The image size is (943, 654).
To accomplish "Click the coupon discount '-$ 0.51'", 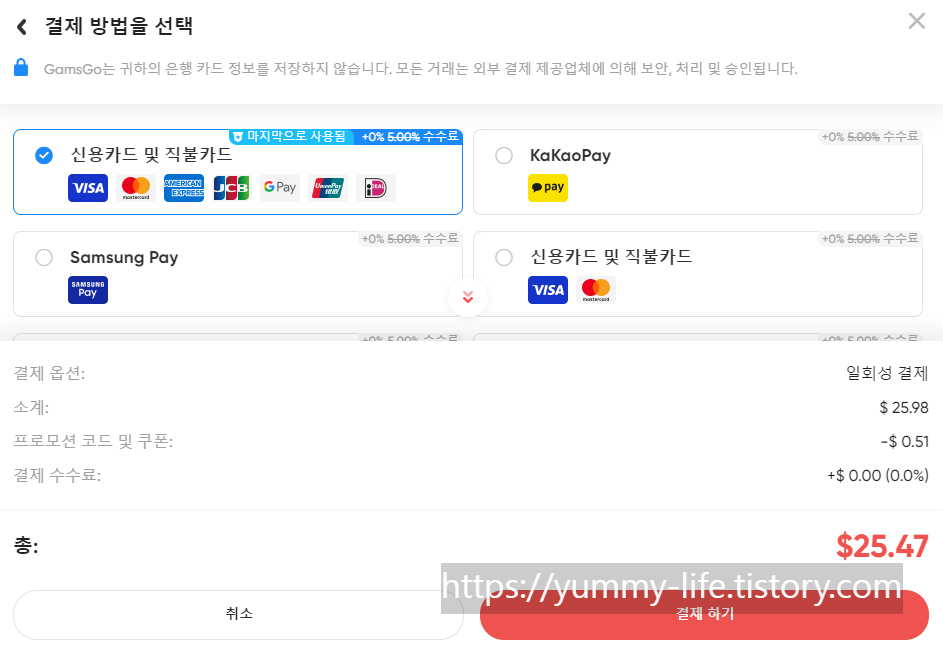I will click(905, 442).
